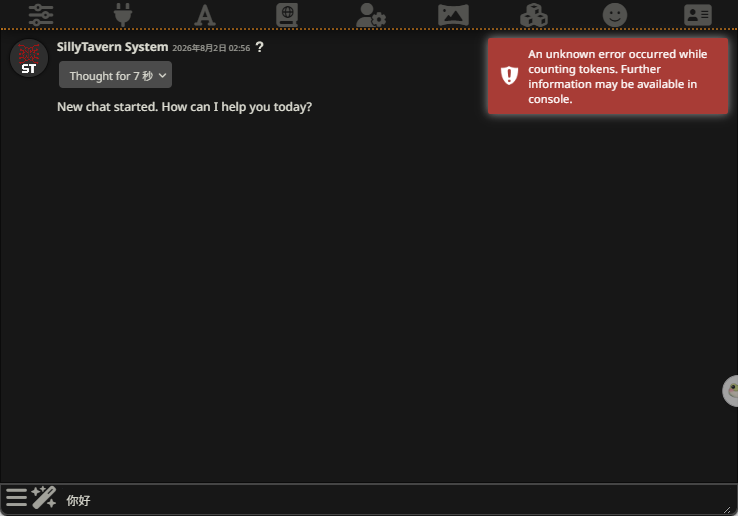Open Backgrounds landscape image icon
The height and width of the screenshot is (516, 738).
pos(453,15)
